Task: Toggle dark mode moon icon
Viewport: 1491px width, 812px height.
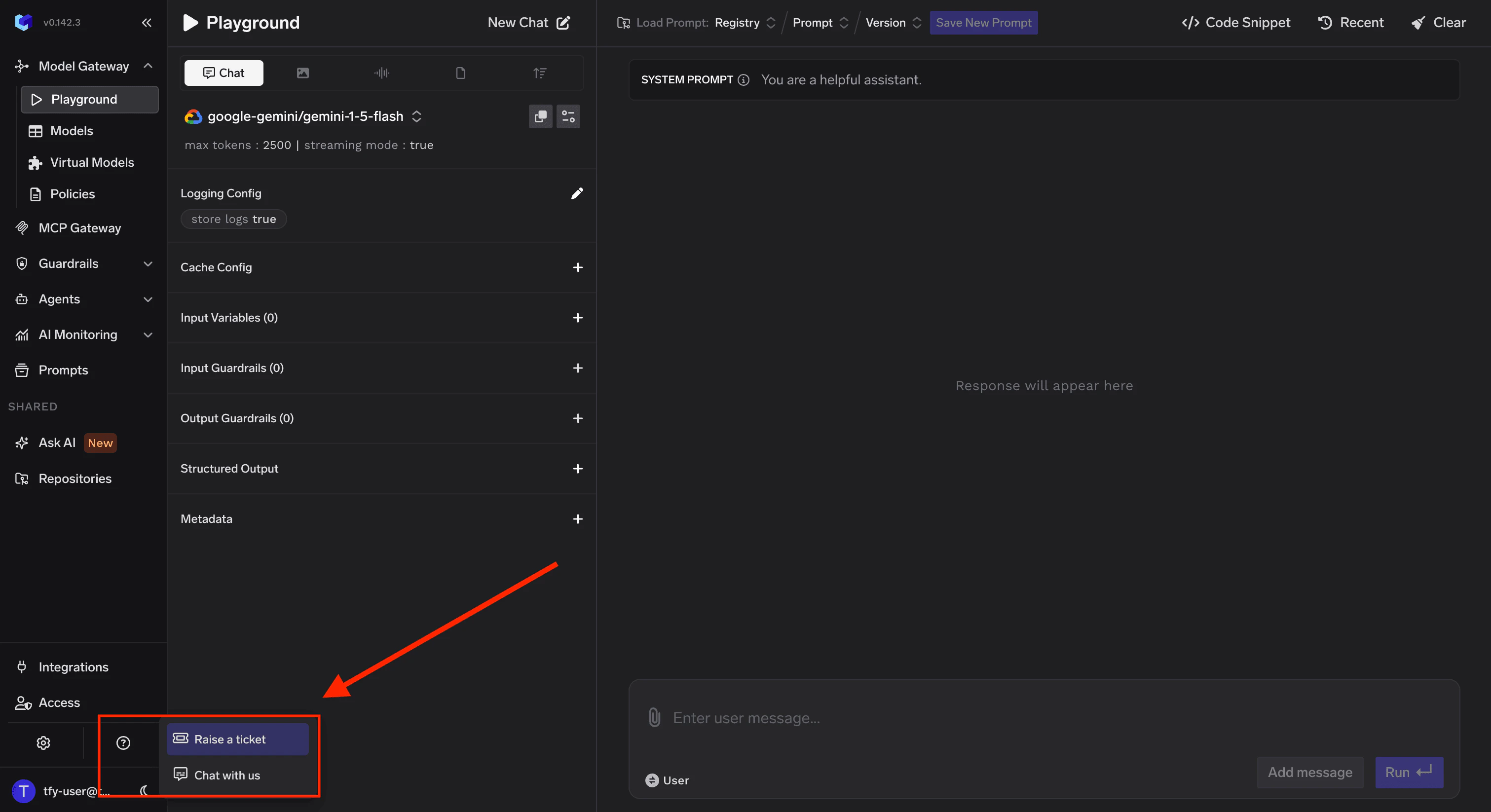Action: [145, 791]
